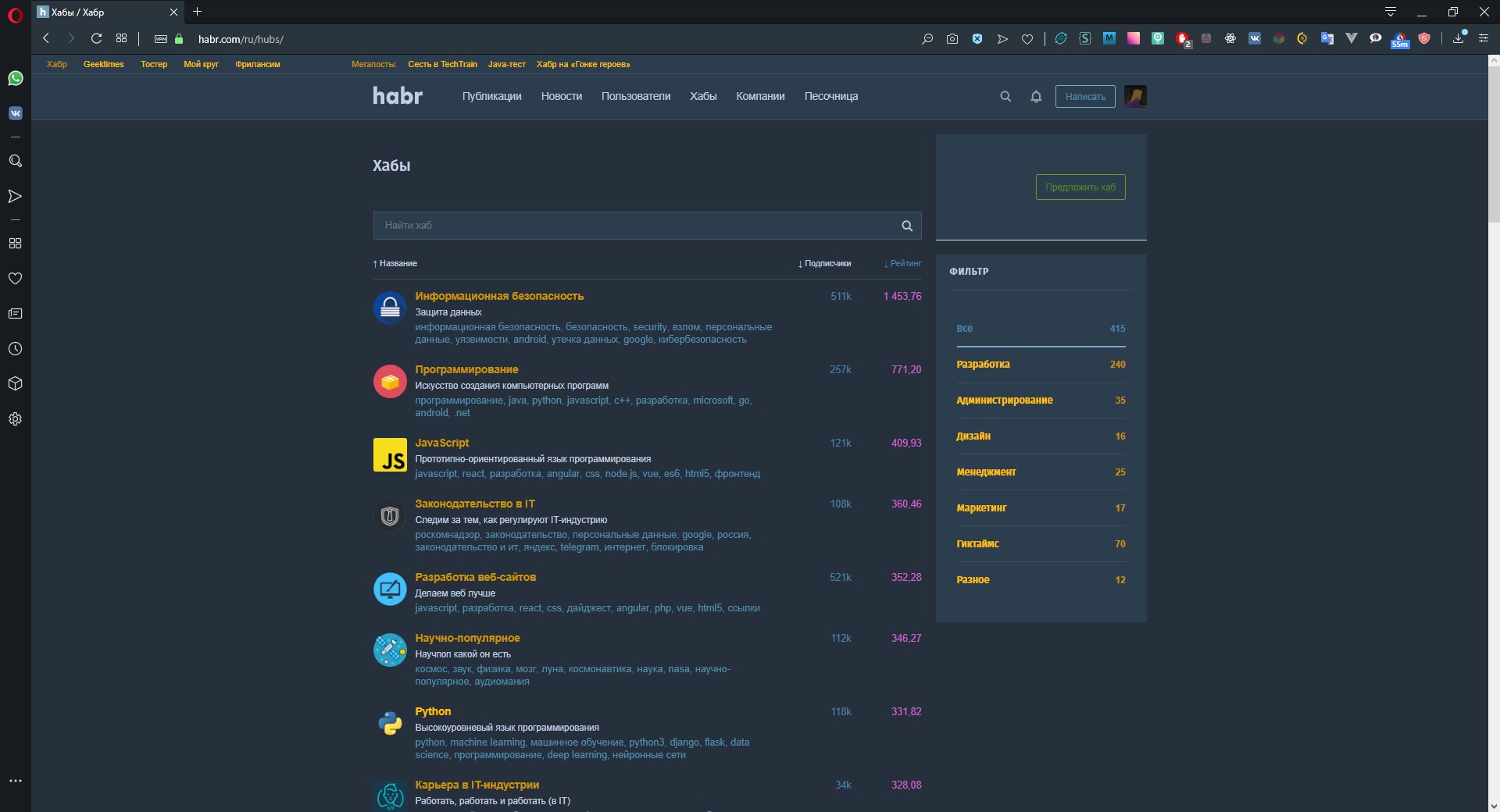Open the Vue devtools extension
The height and width of the screenshot is (812, 1500).
pos(1352,38)
